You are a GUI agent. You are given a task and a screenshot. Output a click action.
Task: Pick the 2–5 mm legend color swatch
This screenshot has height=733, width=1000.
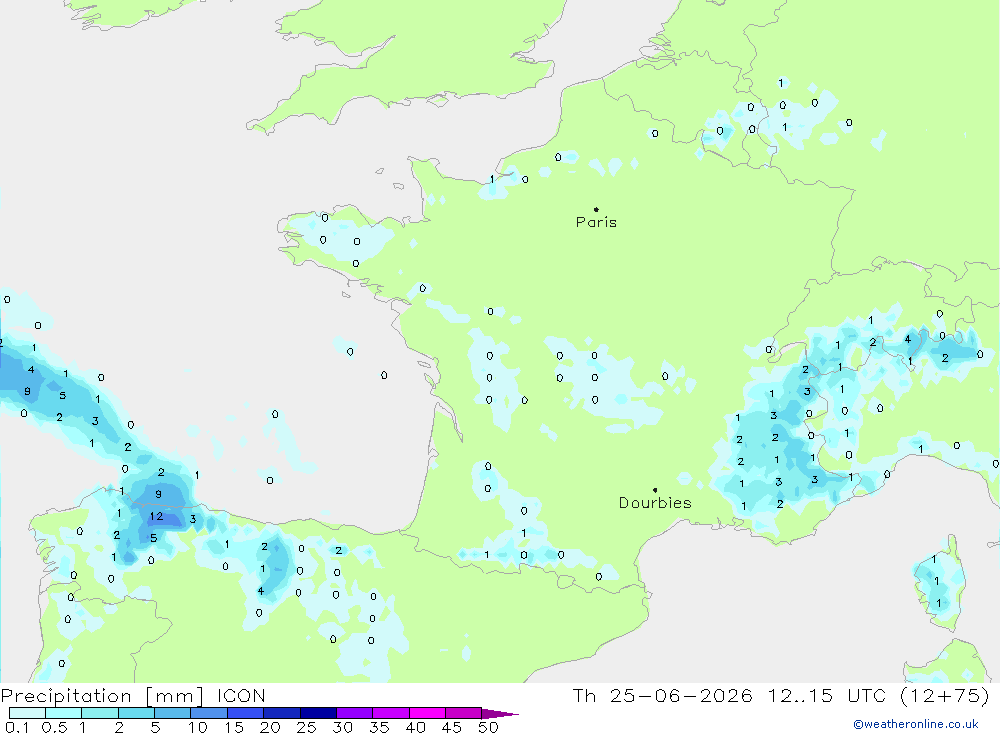click(136, 713)
